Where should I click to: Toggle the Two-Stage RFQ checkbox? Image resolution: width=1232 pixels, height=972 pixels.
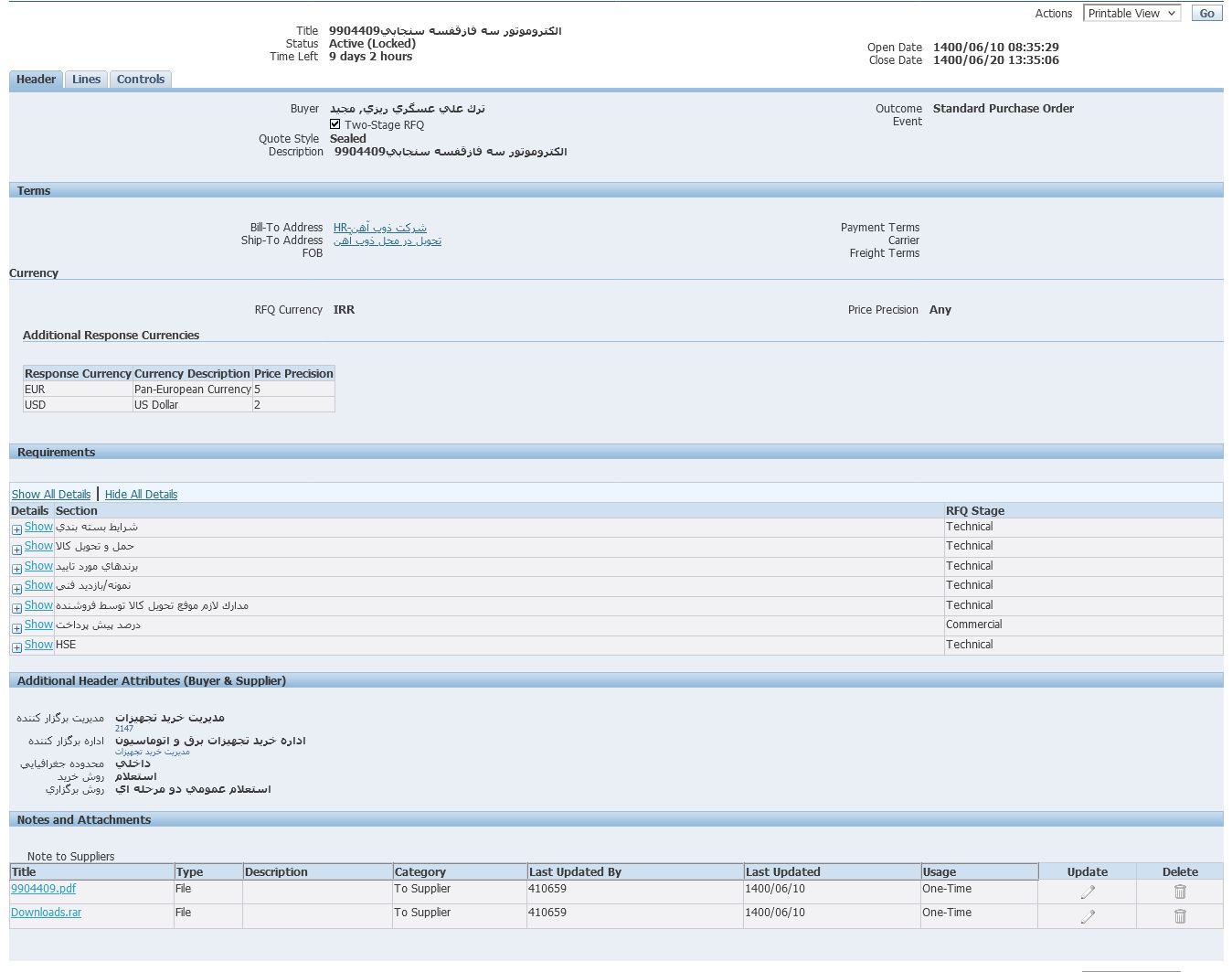tap(335, 124)
